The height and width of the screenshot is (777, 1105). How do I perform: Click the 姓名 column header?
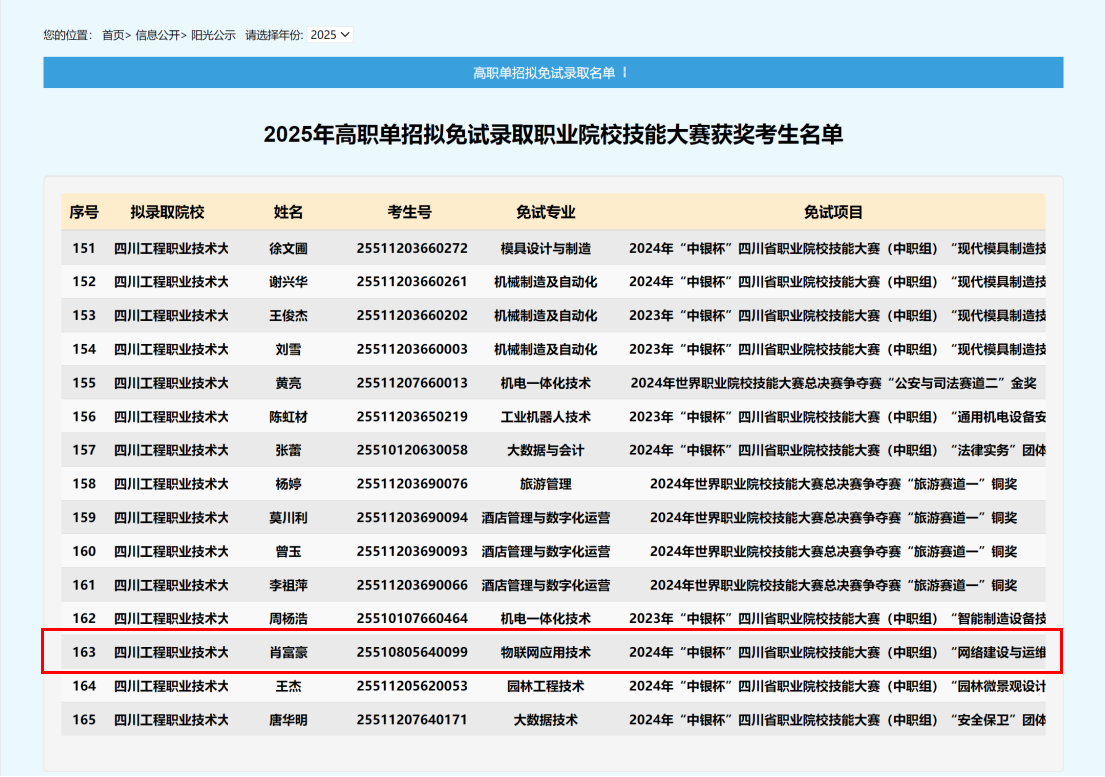pyautogui.click(x=288, y=212)
